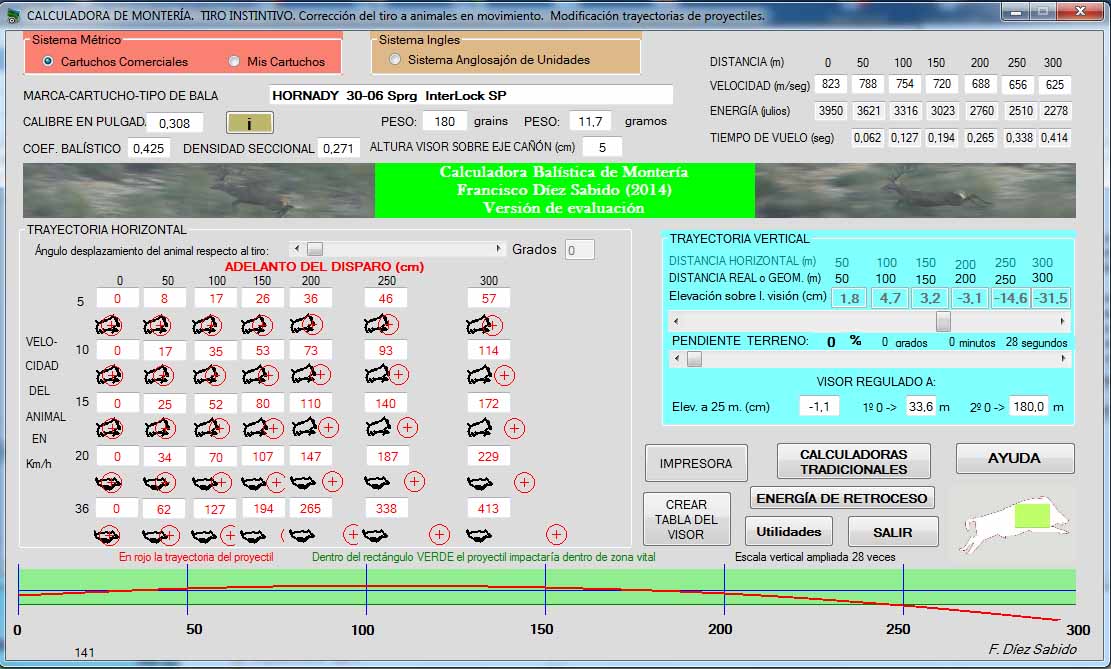The height and width of the screenshot is (669, 1111).
Task: Click the application icon in the title bar
Action: pos(13,15)
